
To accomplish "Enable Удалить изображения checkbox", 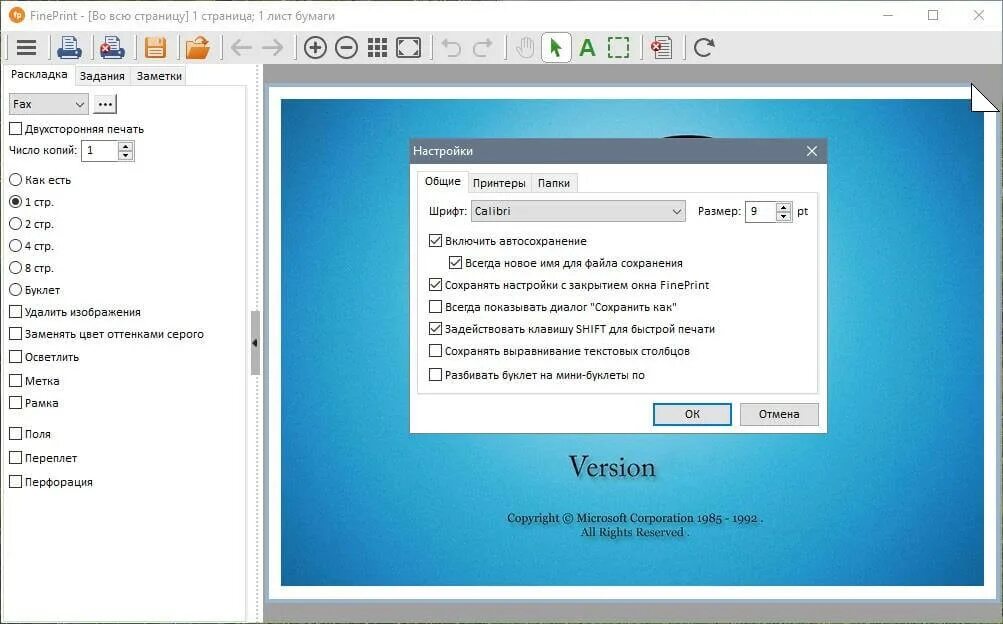I will (x=16, y=311).
